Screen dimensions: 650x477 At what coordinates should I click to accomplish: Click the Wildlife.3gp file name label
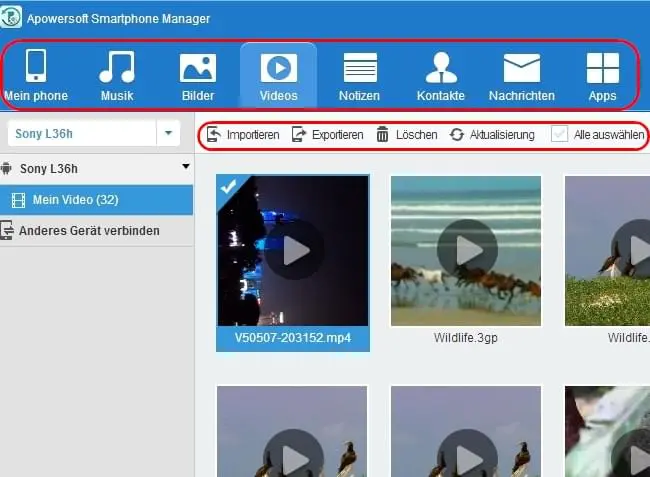[466, 338]
